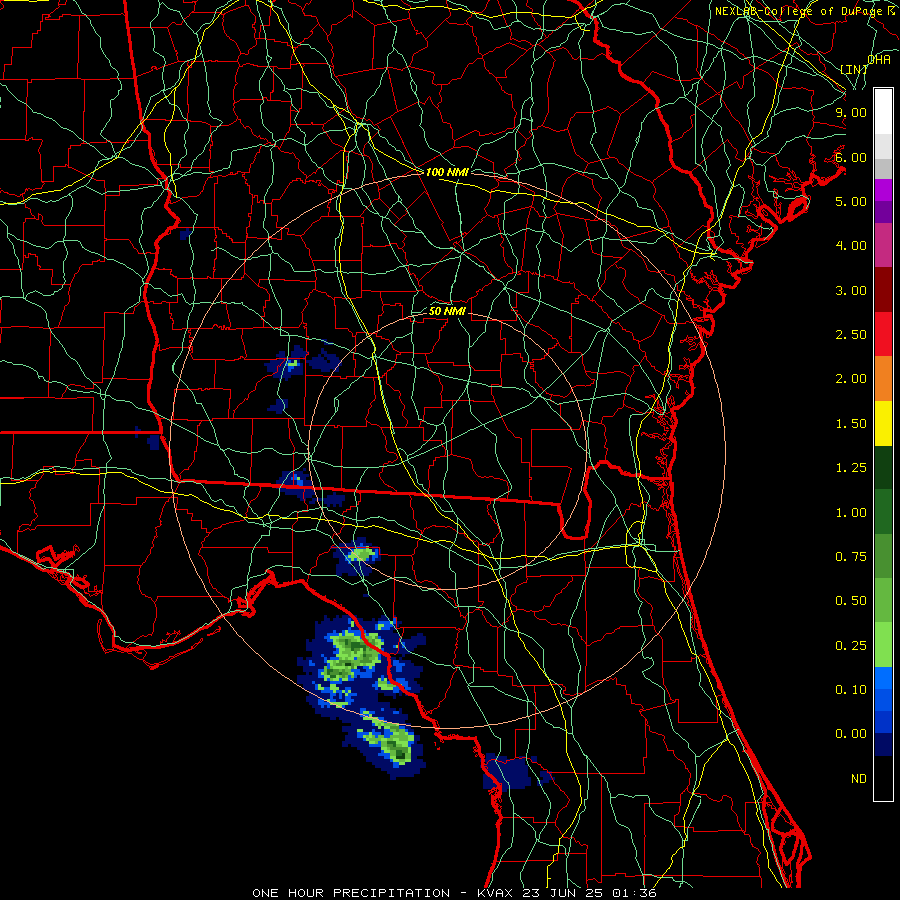Pick the bright red legend swatch
Image resolution: width=900 pixels, height=900 pixels.
coord(883,334)
